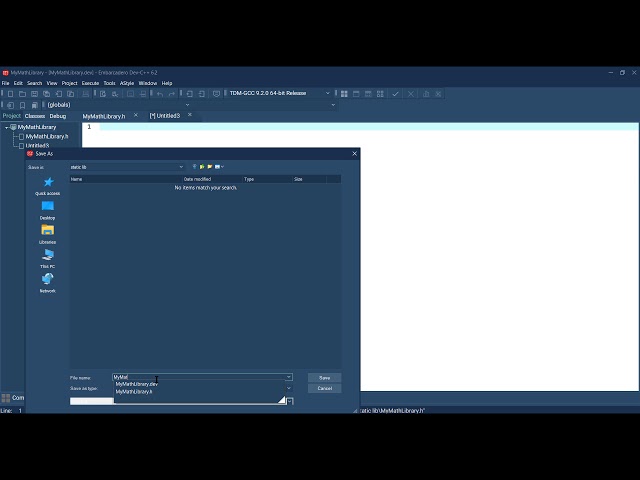Open the Save in 'static lib' dropdown
This screenshot has height=480, width=640.
pos(181,167)
